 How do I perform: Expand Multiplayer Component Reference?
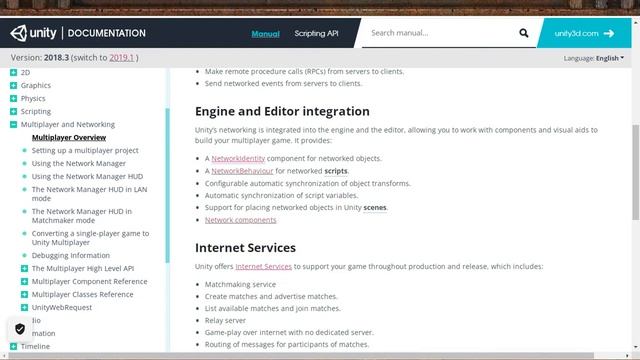pos(24,281)
